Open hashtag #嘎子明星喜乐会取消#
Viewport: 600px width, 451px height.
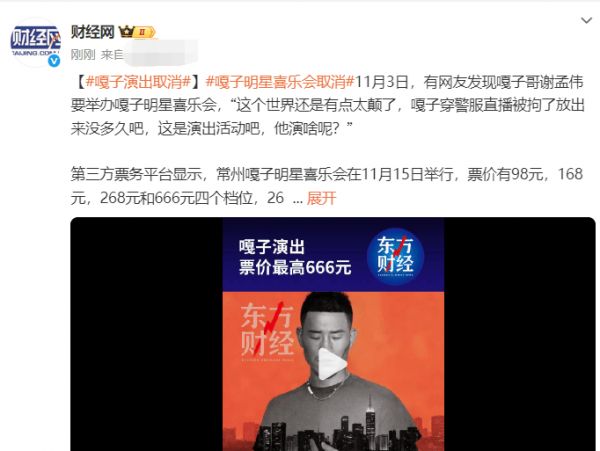pyautogui.click(x=280, y=82)
